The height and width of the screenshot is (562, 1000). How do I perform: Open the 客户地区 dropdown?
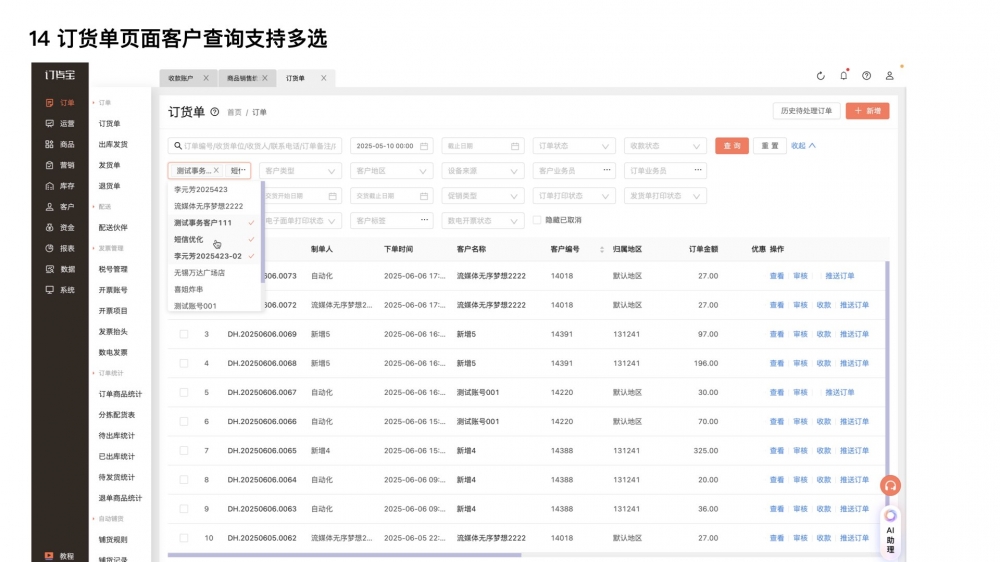[x=392, y=171]
